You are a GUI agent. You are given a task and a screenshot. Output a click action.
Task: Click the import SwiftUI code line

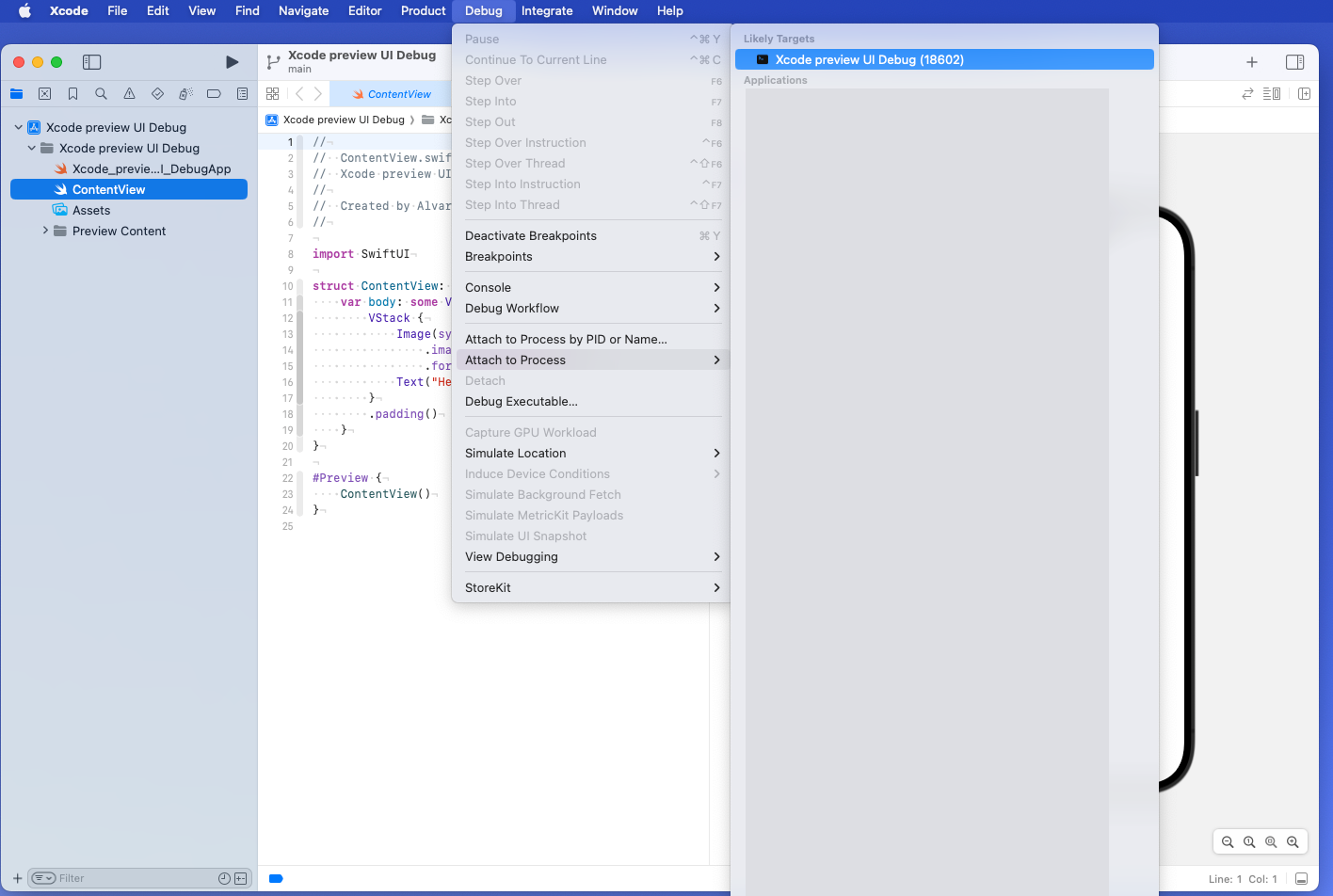tap(361, 254)
